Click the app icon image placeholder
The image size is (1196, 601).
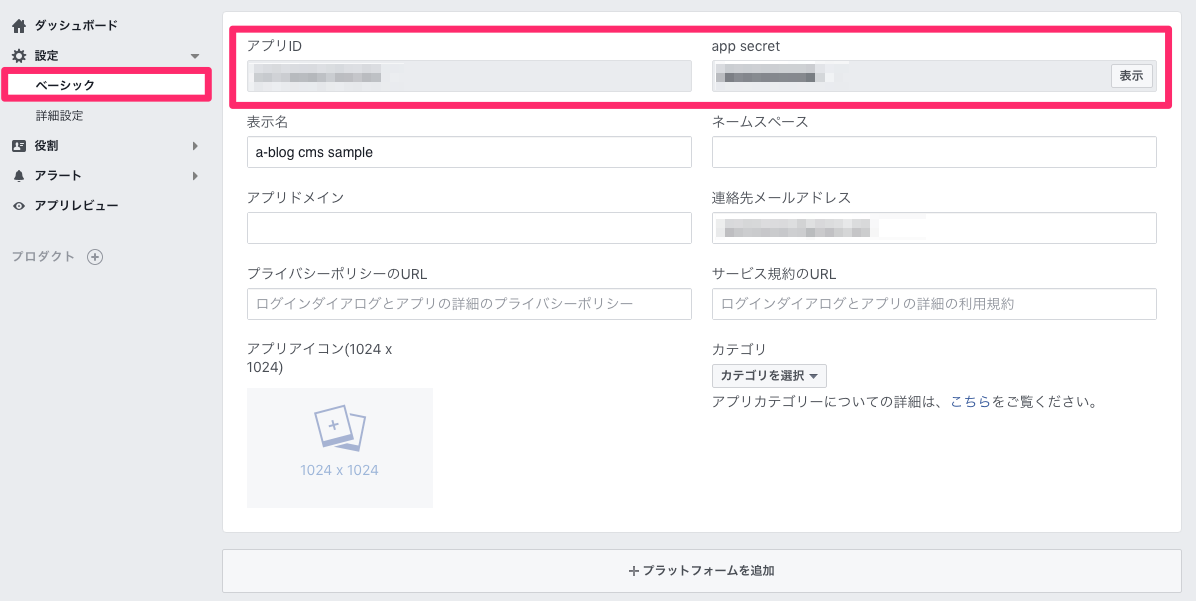coord(339,447)
